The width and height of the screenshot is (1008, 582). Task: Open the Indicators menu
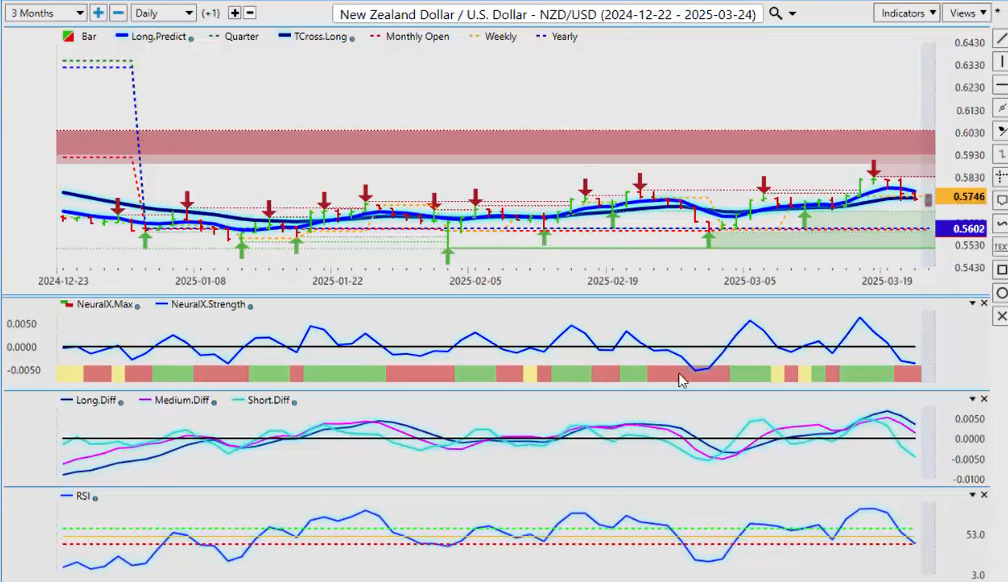[906, 13]
